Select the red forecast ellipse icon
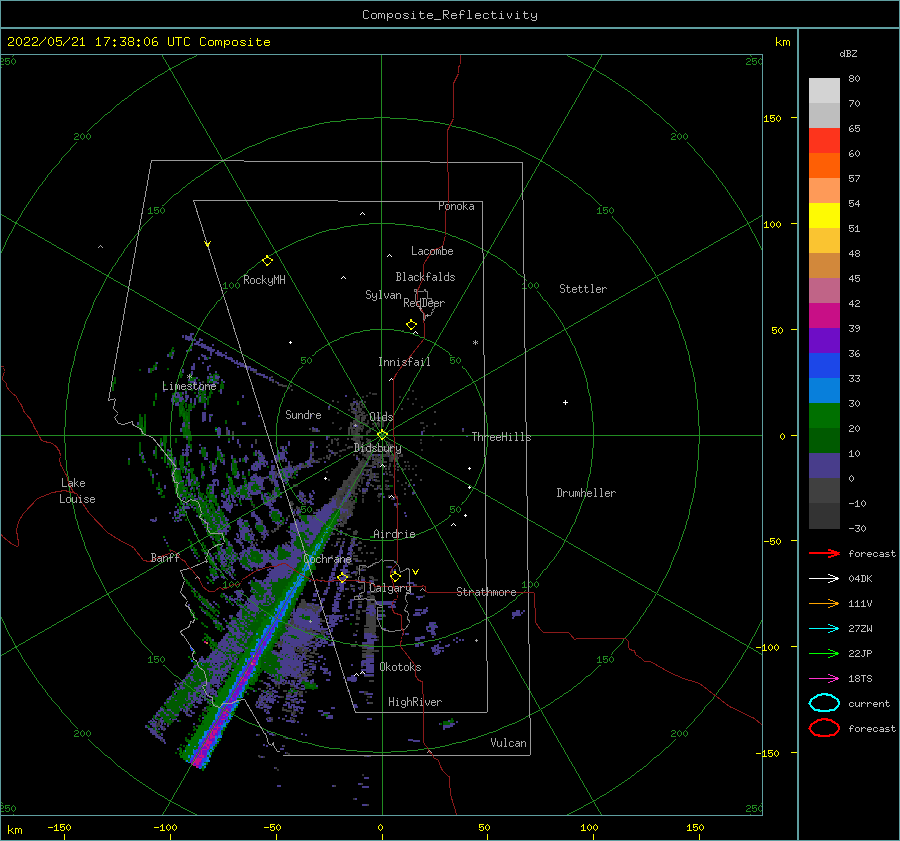The height and width of the screenshot is (841, 900). click(x=824, y=728)
